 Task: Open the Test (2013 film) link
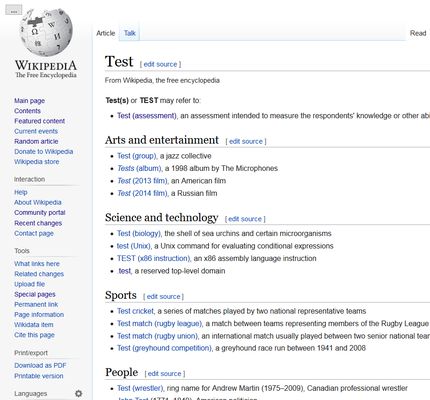point(142,181)
